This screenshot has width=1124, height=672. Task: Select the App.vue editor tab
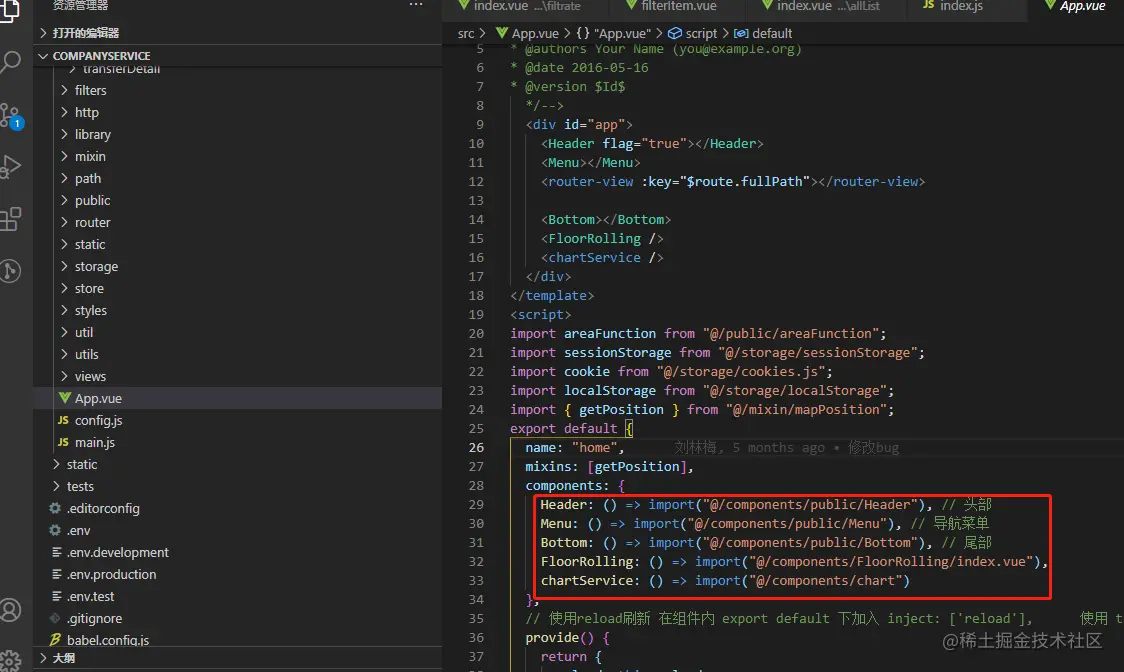1075,6
